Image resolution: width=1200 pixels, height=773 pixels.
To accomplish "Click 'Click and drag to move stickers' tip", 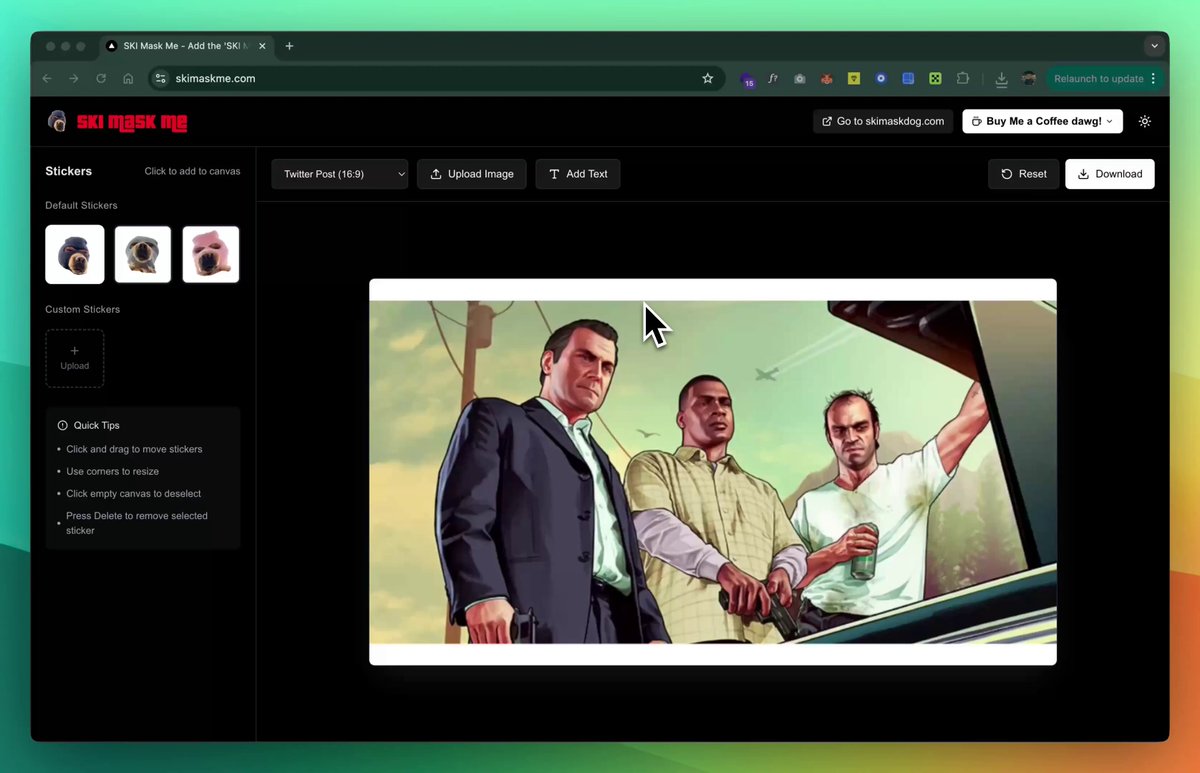I will pyautogui.click(x=134, y=449).
